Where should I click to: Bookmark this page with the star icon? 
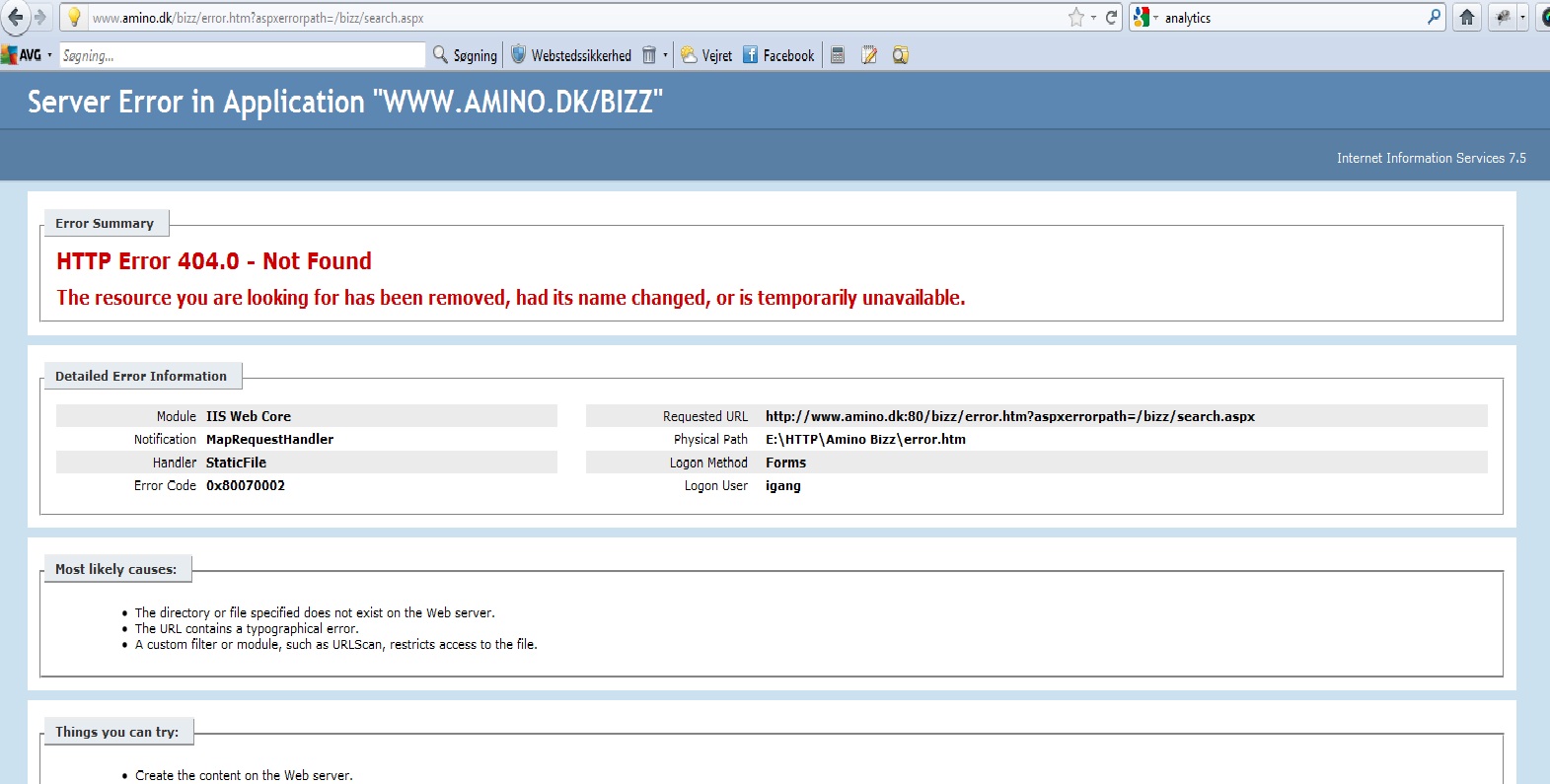point(1076,17)
